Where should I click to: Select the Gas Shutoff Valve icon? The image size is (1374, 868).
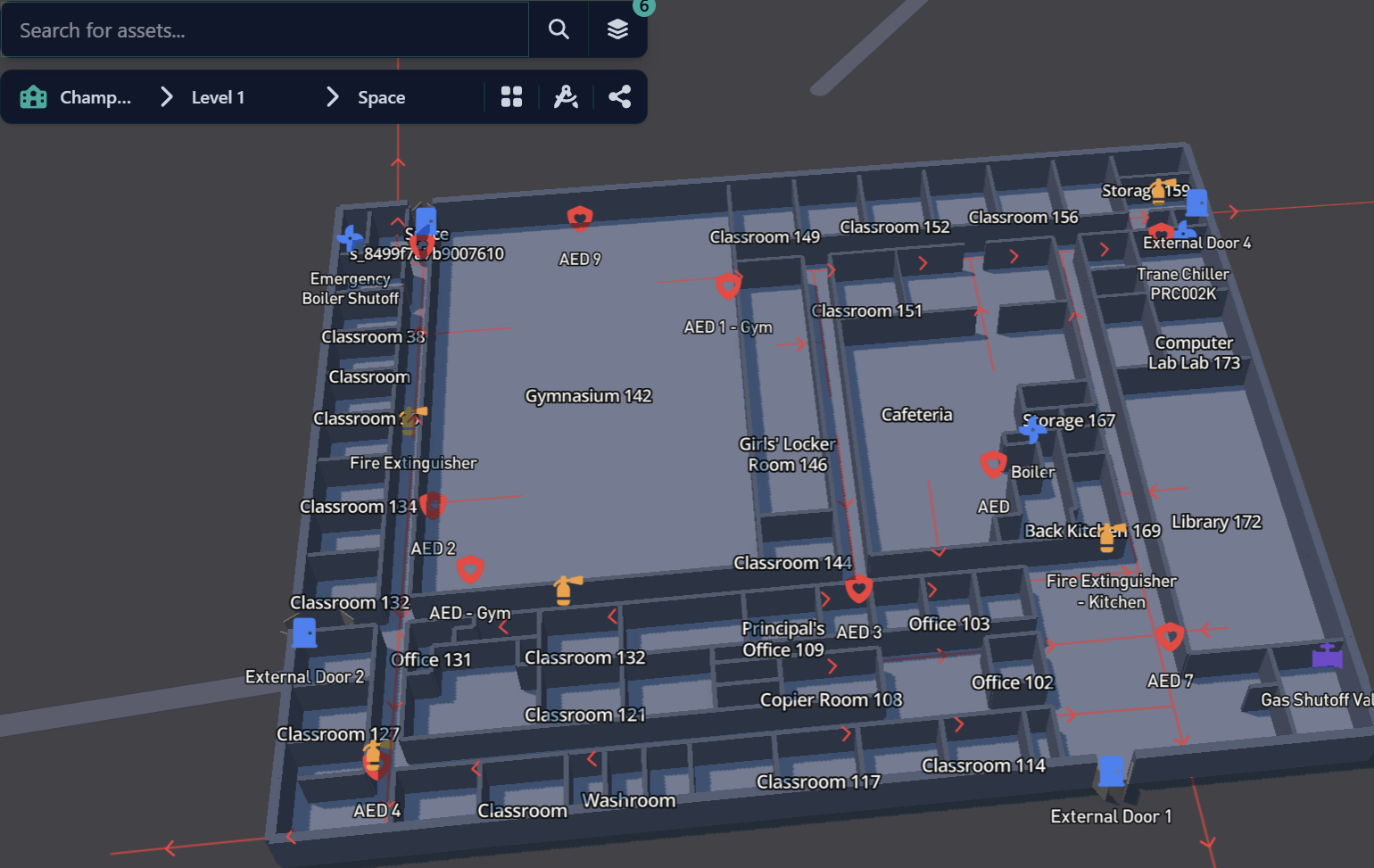point(1328,656)
